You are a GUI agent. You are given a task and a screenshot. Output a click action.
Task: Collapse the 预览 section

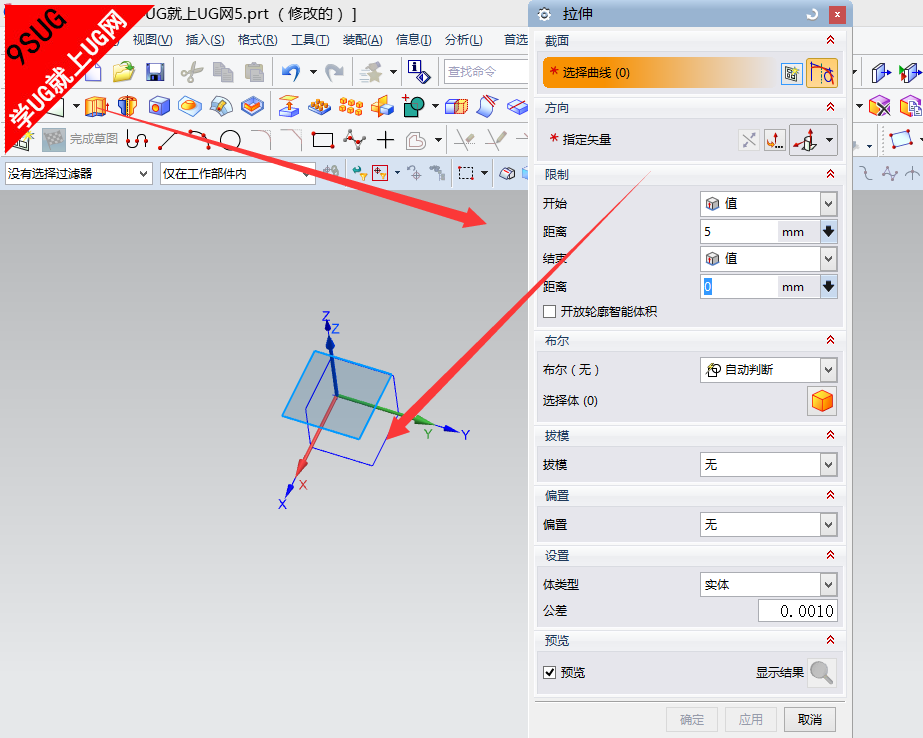pos(831,640)
